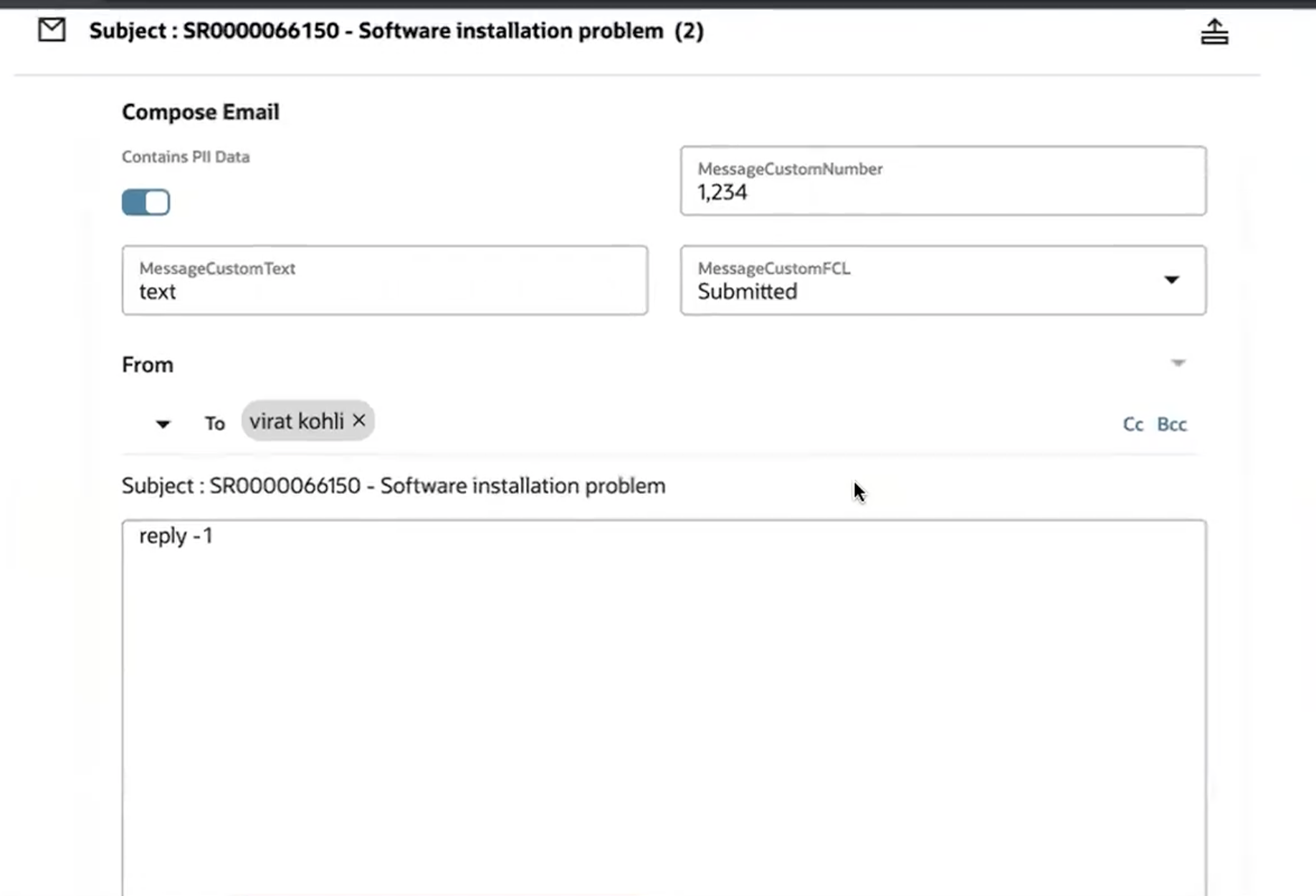The width and height of the screenshot is (1316, 896).
Task: Expand the address-type arrow beside To
Action: [162, 424]
